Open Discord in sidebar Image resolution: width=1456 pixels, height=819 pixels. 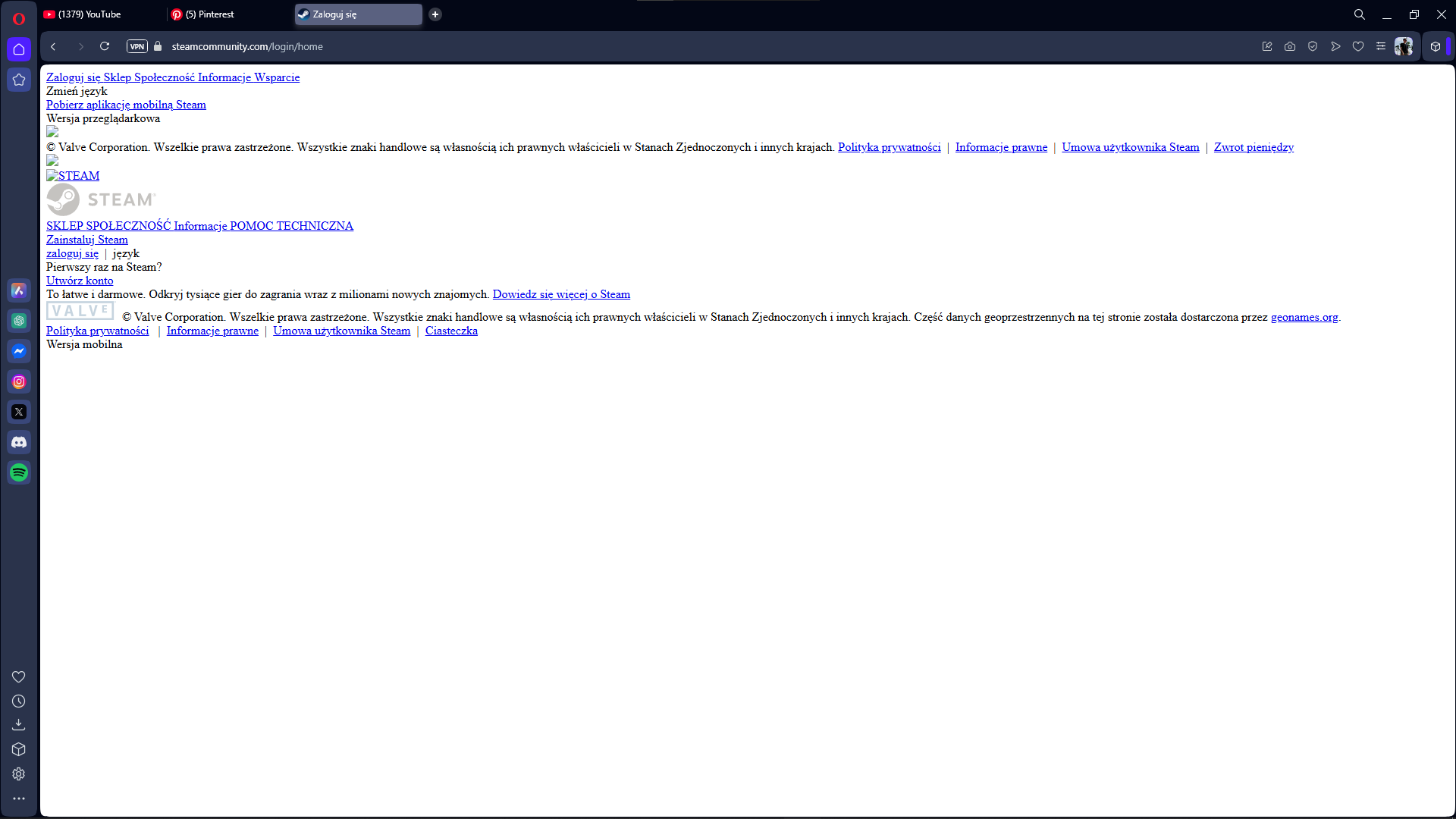19,442
